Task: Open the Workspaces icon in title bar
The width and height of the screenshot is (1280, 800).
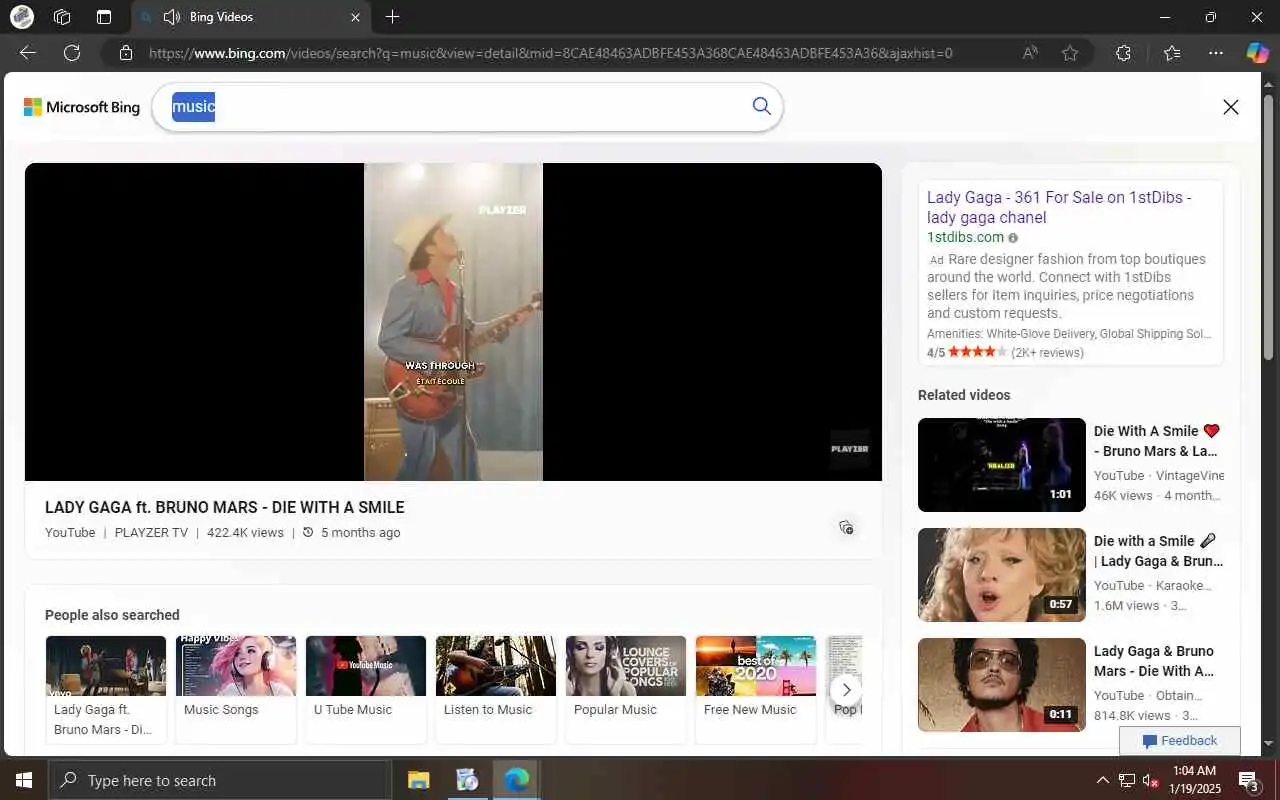Action: tap(62, 17)
